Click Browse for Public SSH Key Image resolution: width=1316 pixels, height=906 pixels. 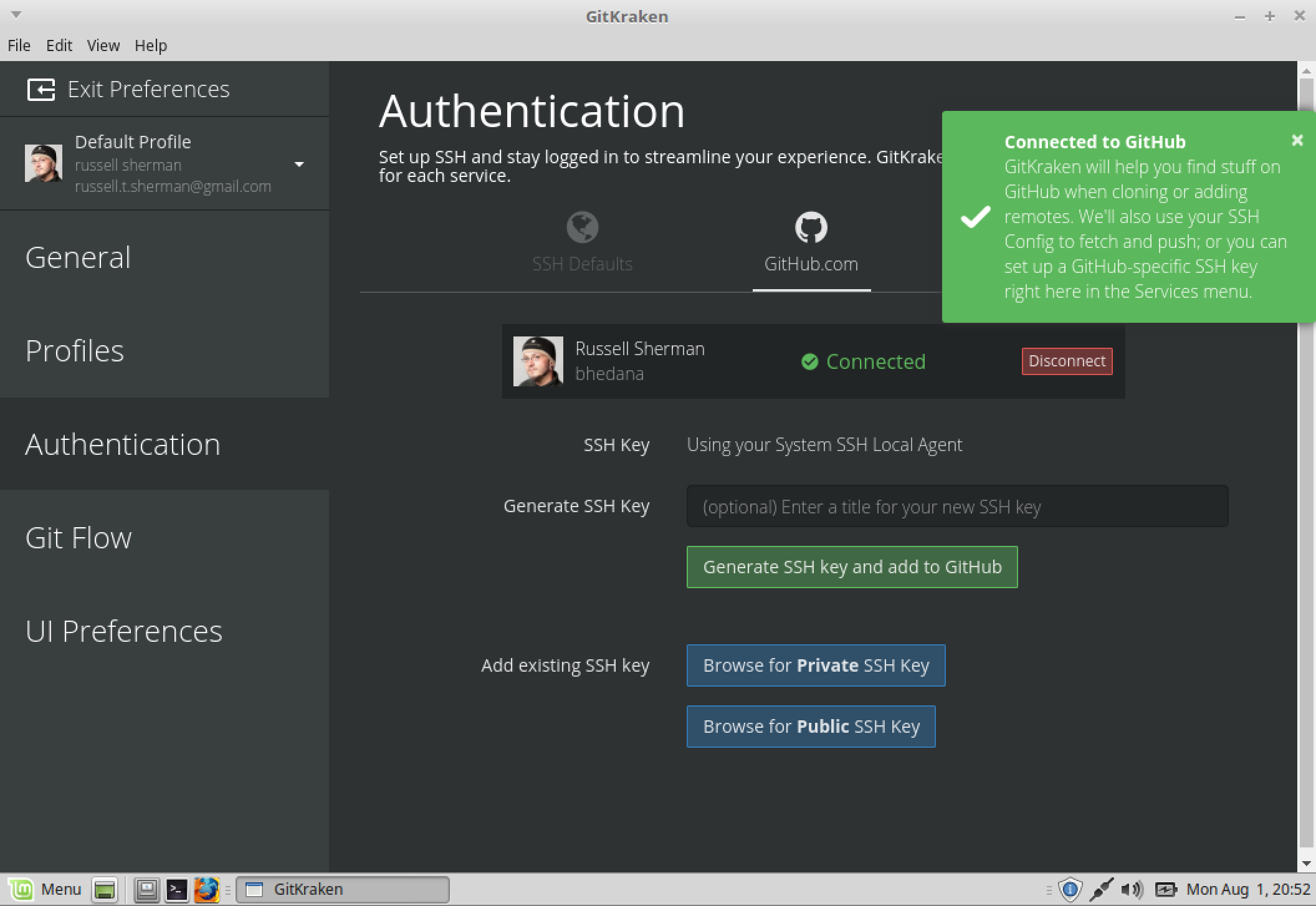(x=811, y=727)
